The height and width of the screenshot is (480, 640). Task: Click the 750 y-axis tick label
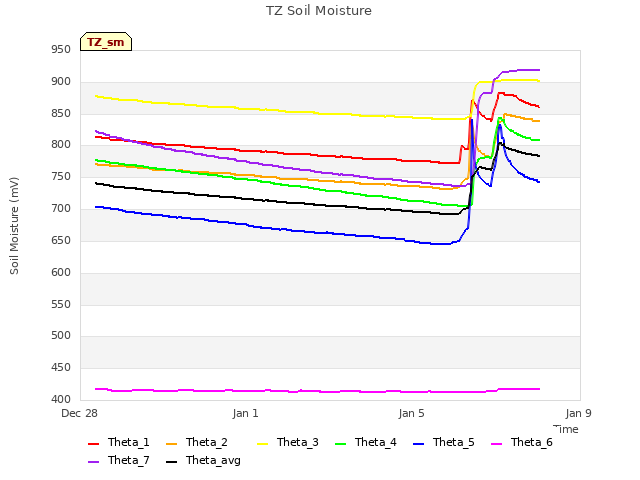(61, 177)
